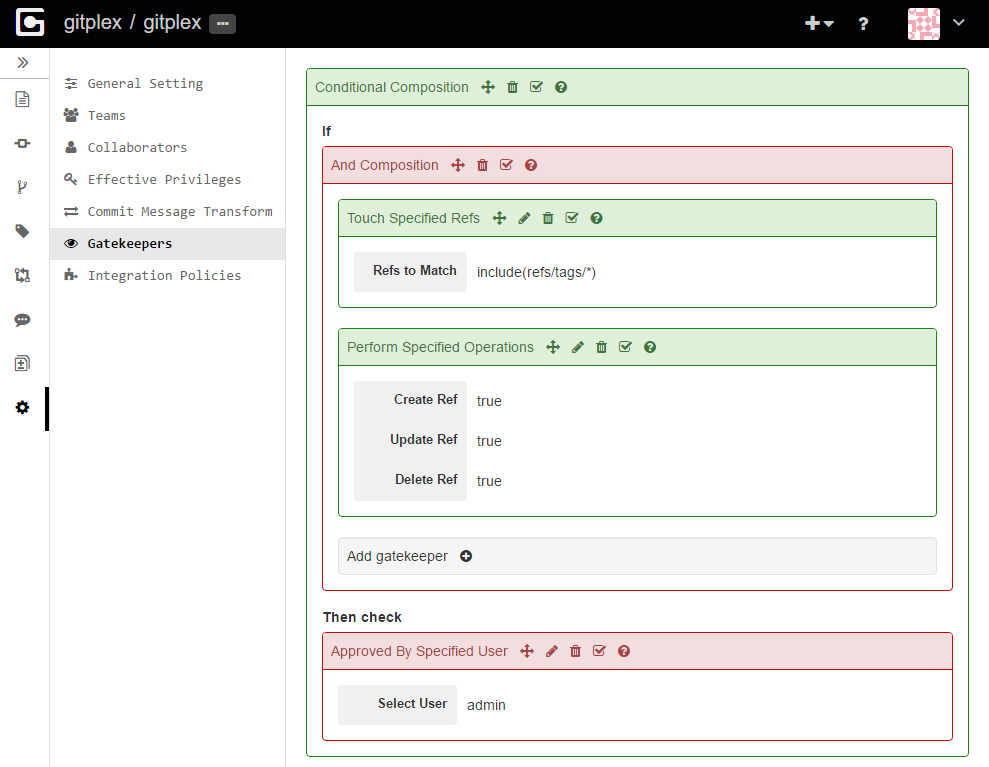Open the gitplex account link in breadcrumb
Image resolution: width=989 pixels, height=767 pixels.
pos(93,23)
